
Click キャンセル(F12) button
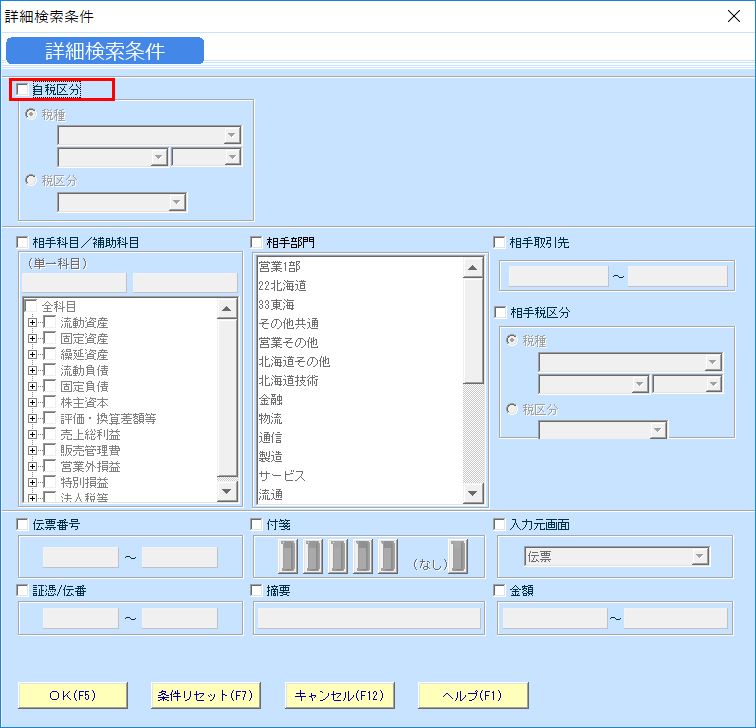pos(339,695)
